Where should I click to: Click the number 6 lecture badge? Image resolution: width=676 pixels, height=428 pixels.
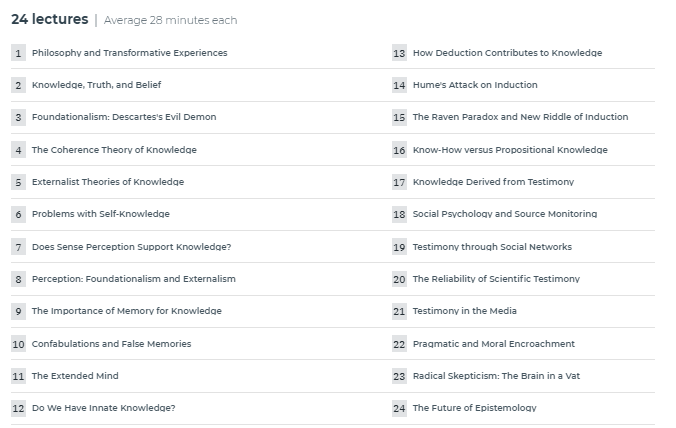[x=18, y=214]
